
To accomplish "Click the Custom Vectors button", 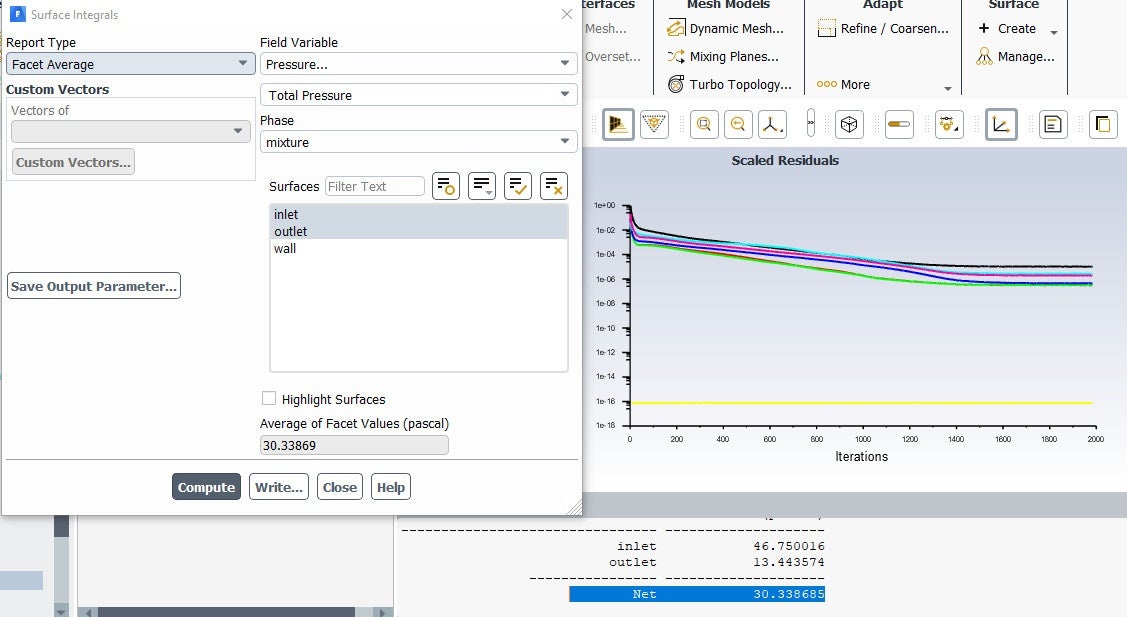I will click(x=73, y=163).
